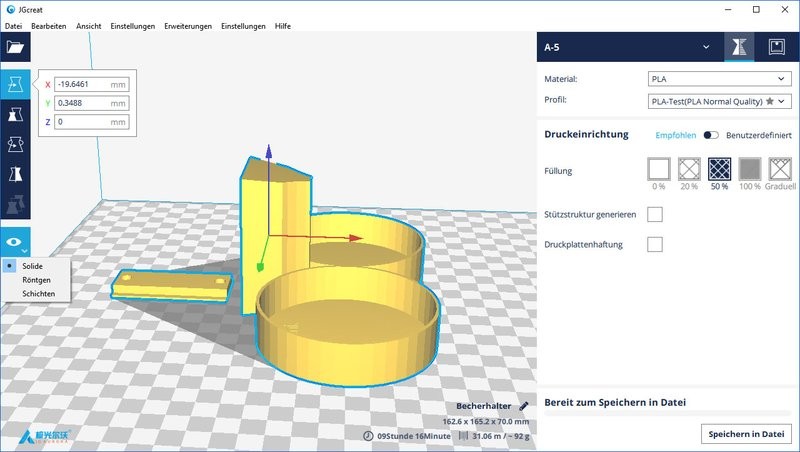This screenshot has width=800, height=452.
Task: Enable Stützstruktur generieren checkbox
Action: click(x=655, y=214)
